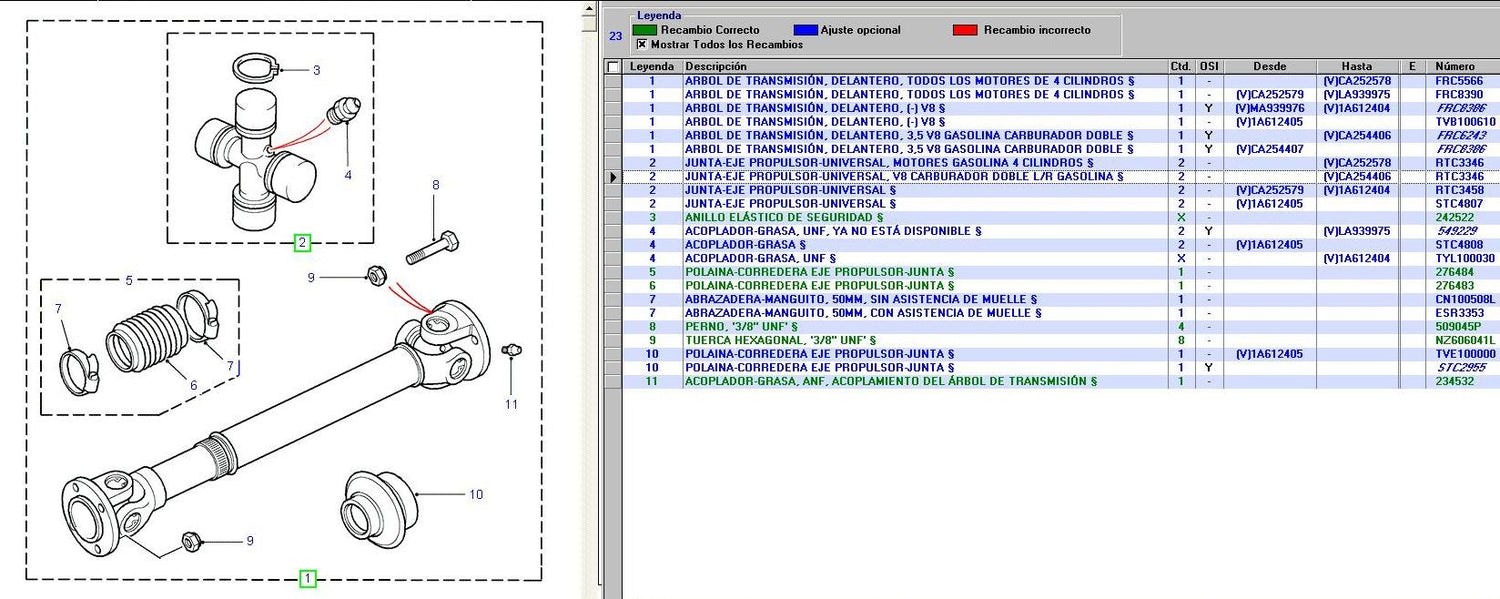
Task: Toggle the Mostrar Todos los Recambios checkbox
Action: (642, 44)
